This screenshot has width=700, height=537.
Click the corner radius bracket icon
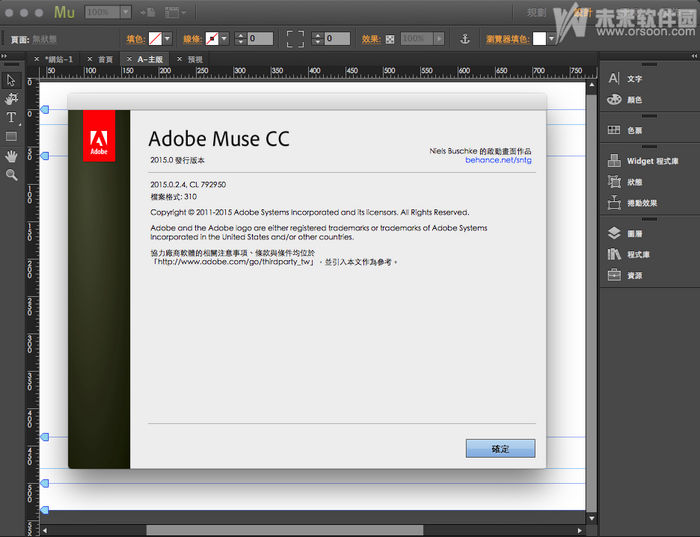(x=295, y=39)
